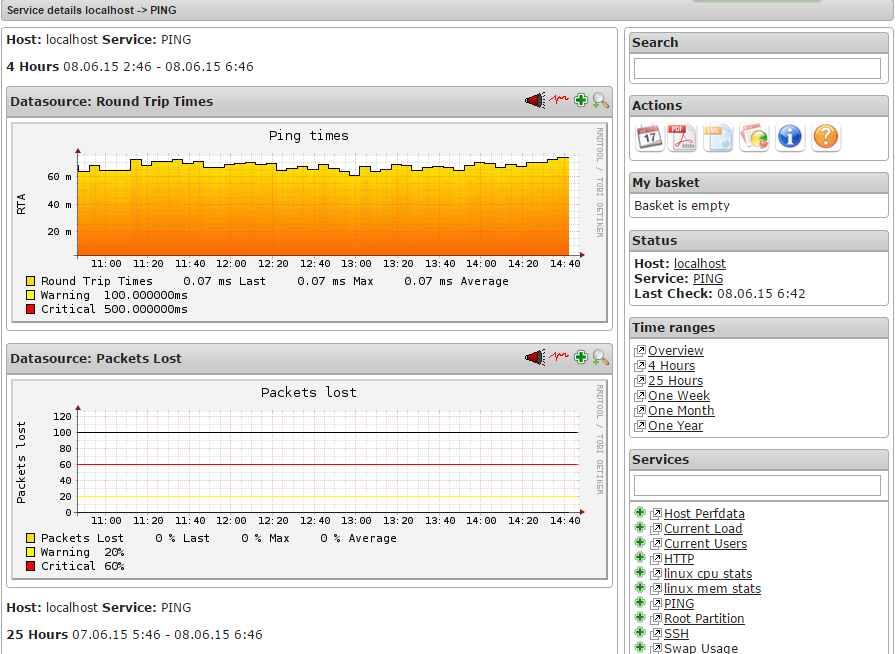Open the calendar time-range picker icon

pos(649,137)
